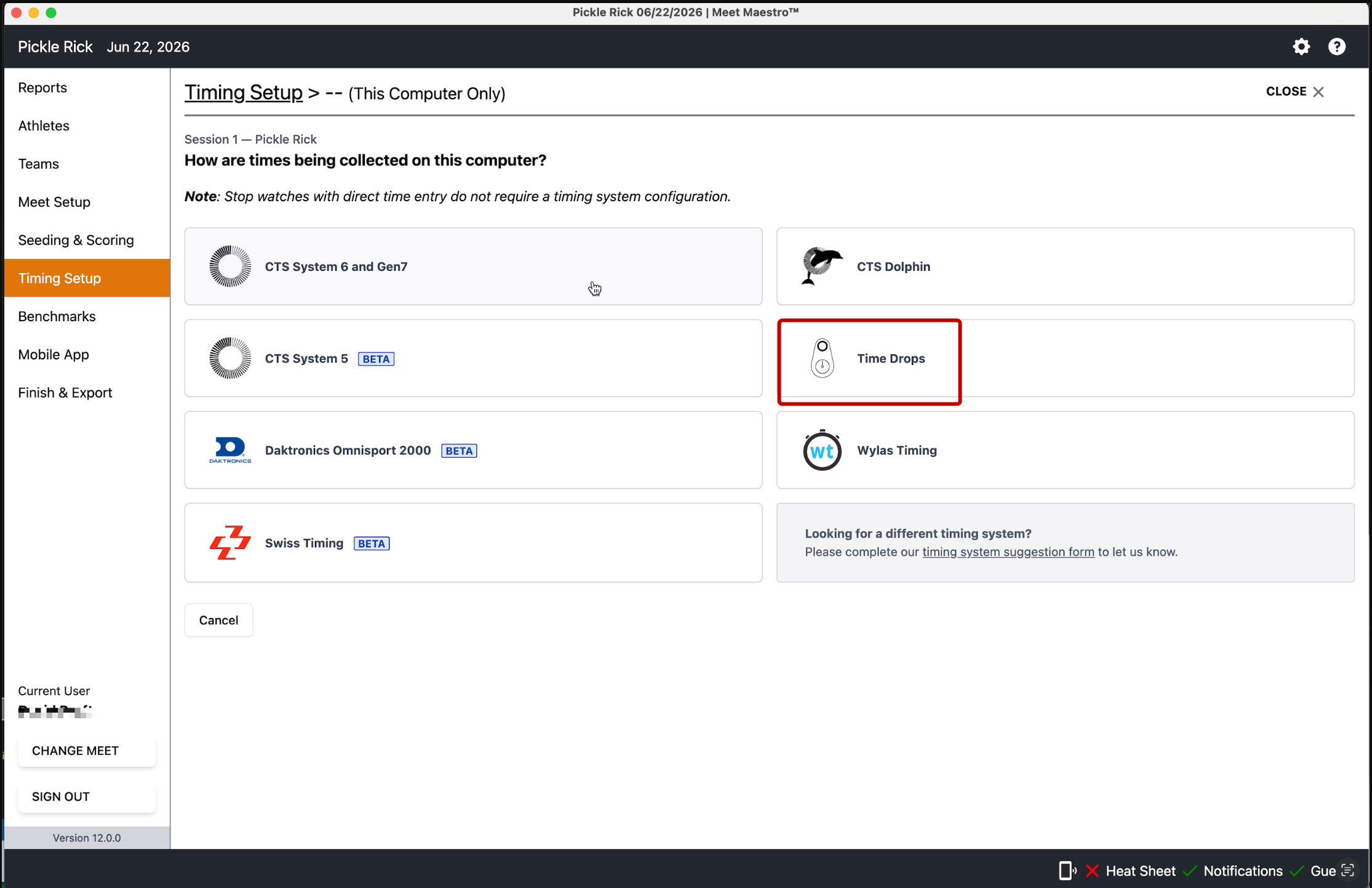Select Time Drops timing system label

(x=891, y=359)
